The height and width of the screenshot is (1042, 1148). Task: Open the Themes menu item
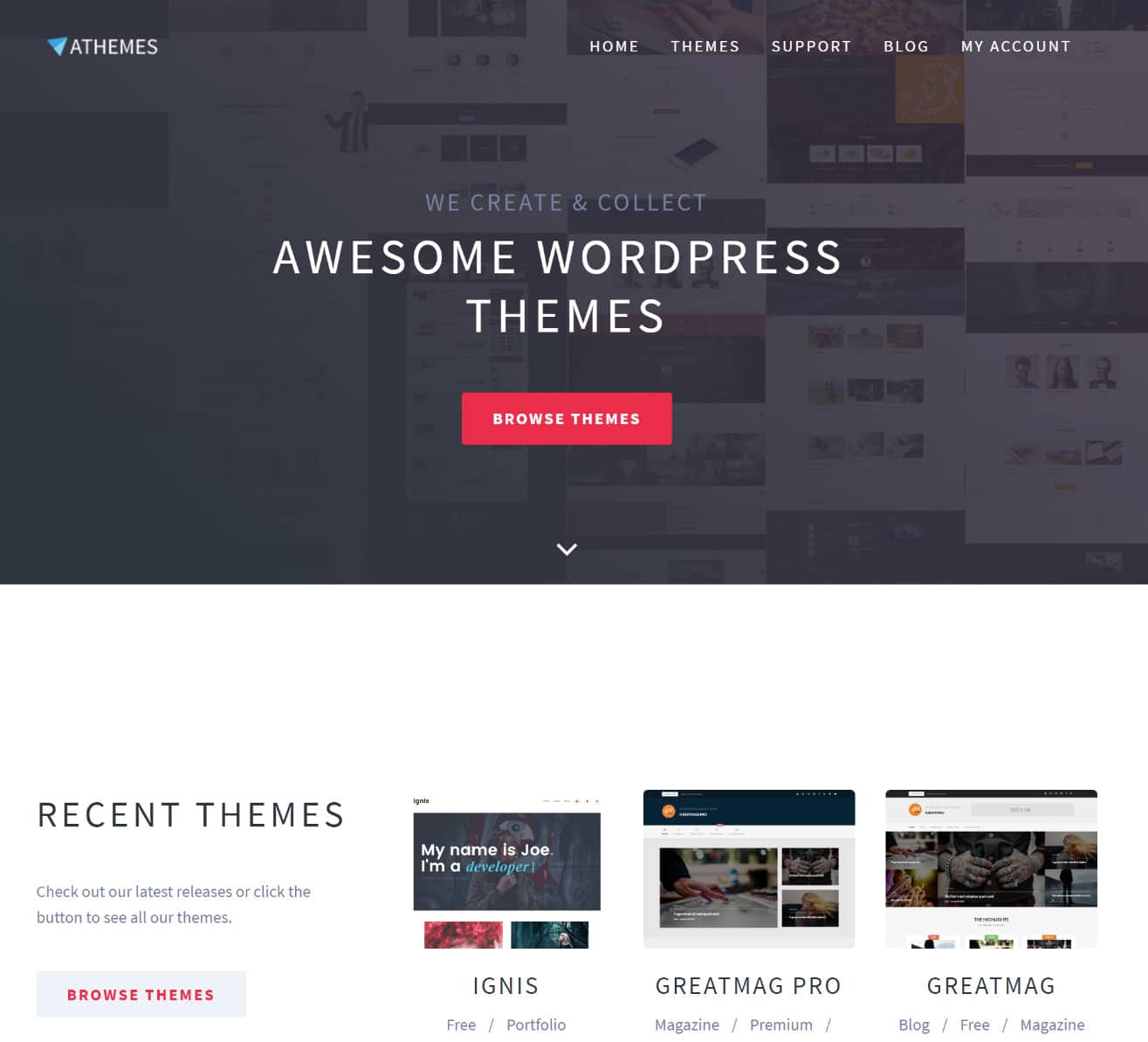[x=705, y=46]
